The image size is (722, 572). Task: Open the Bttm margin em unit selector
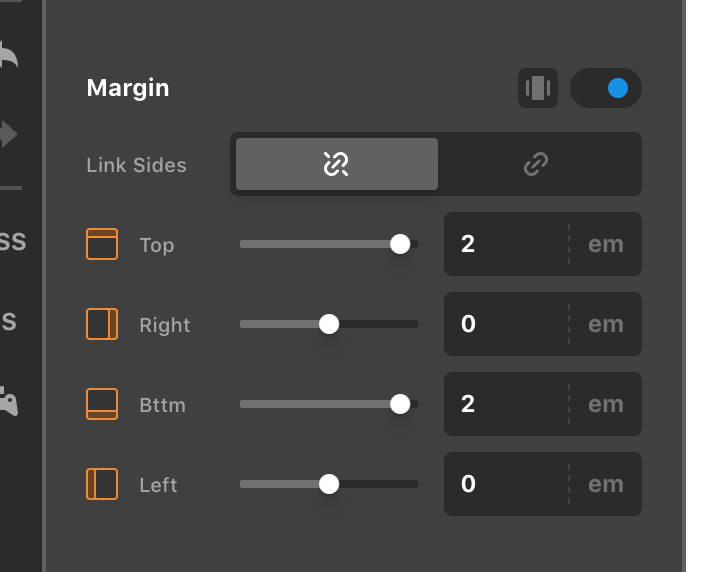click(606, 404)
